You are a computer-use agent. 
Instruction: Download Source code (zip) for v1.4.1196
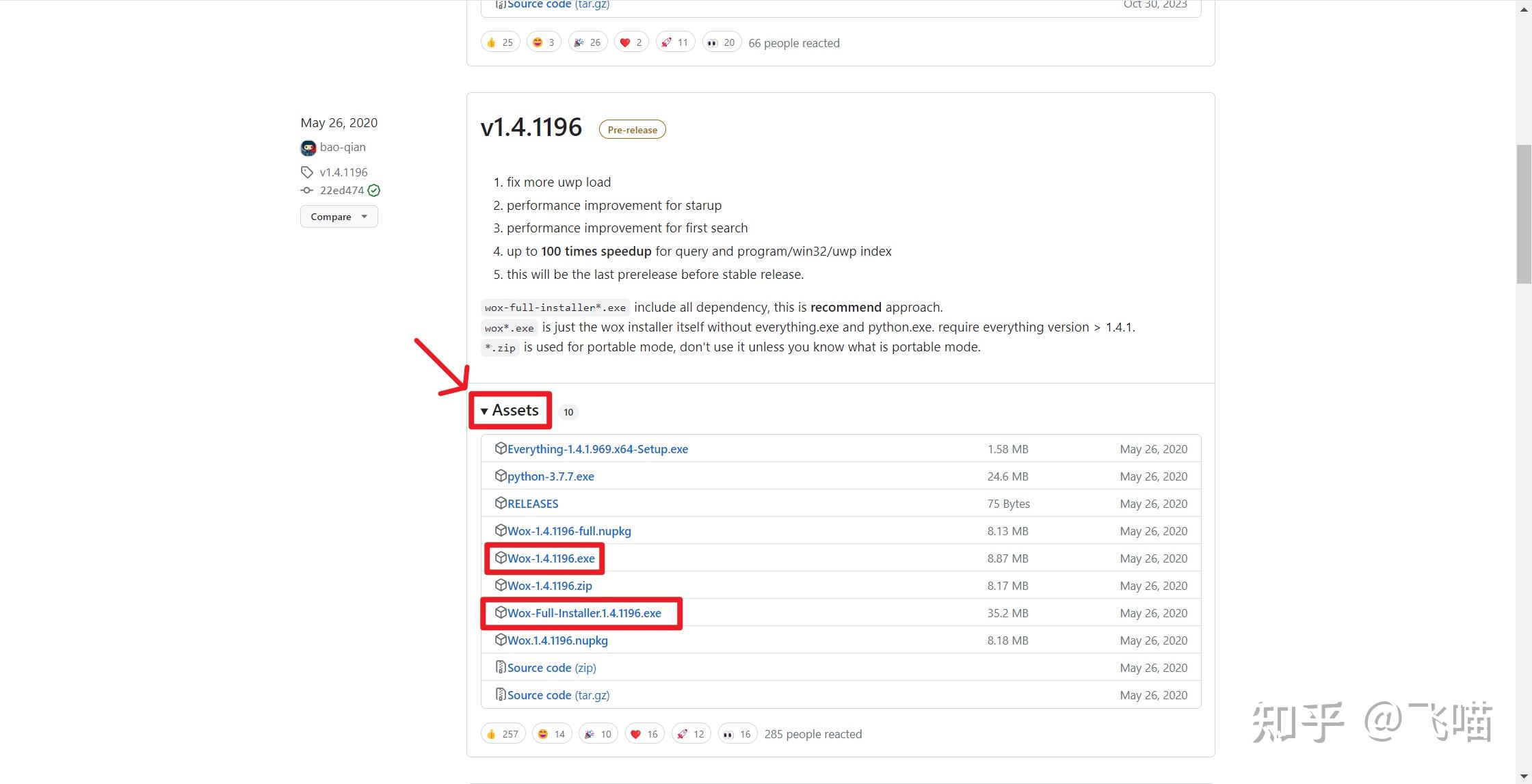pos(551,668)
